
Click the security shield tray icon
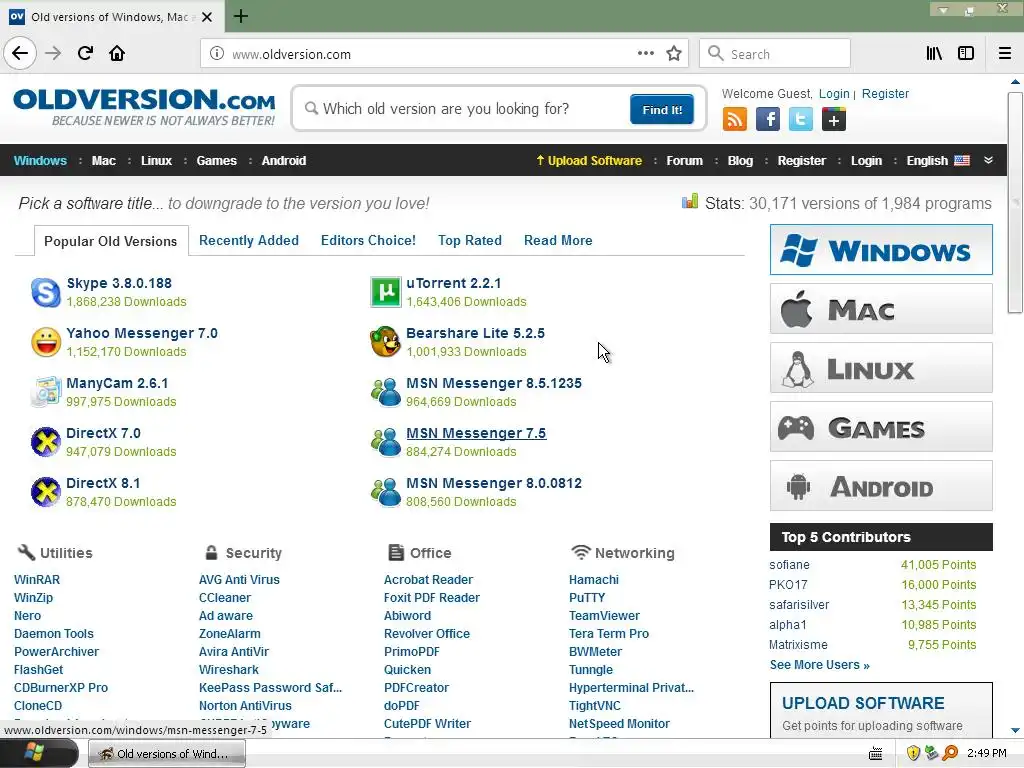[913, 753]
